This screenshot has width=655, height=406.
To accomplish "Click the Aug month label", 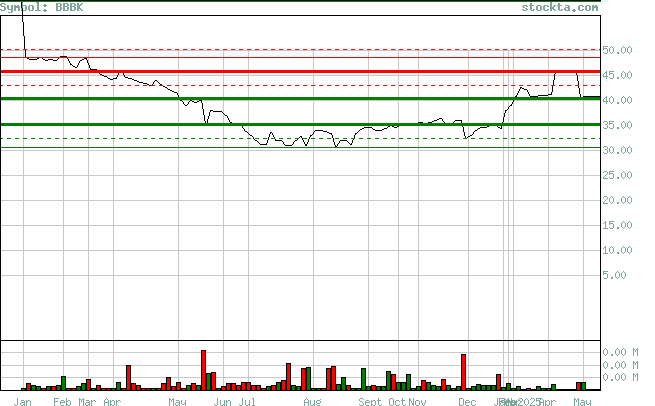I will click(x=312, y=402).
